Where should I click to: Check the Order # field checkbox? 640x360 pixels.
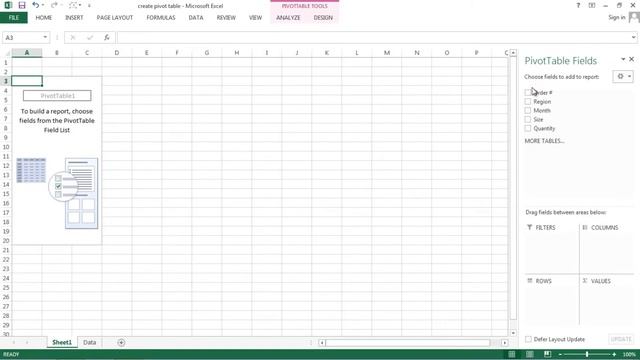point(528,93)
